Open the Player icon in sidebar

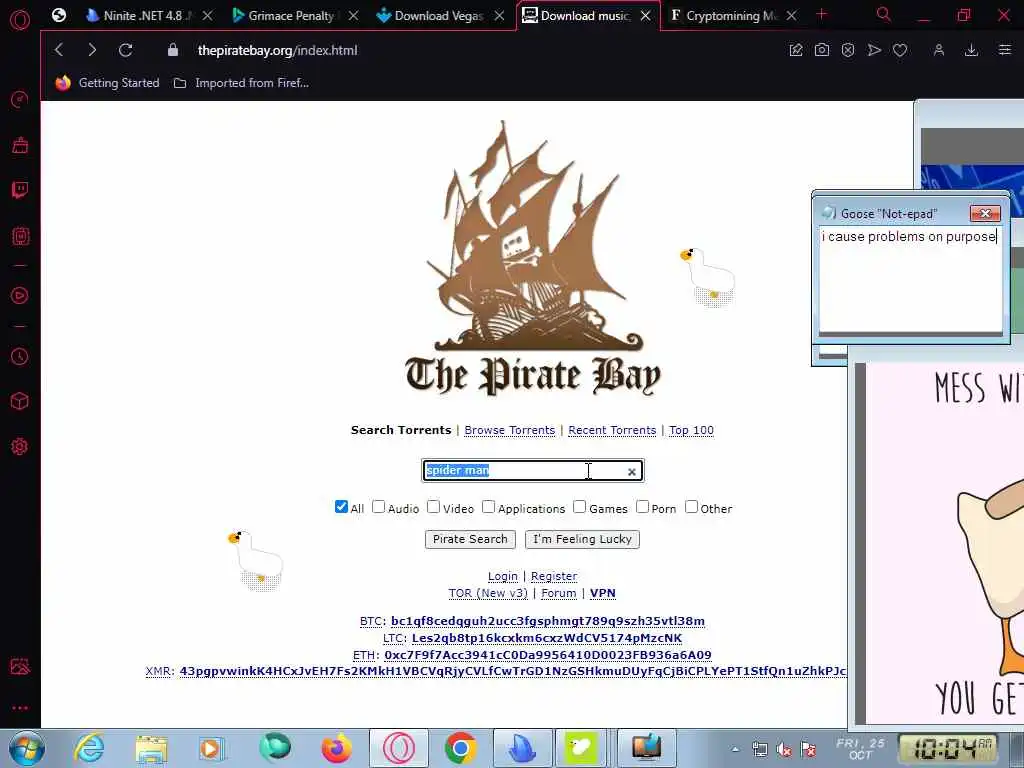click(x=20, y=295)
